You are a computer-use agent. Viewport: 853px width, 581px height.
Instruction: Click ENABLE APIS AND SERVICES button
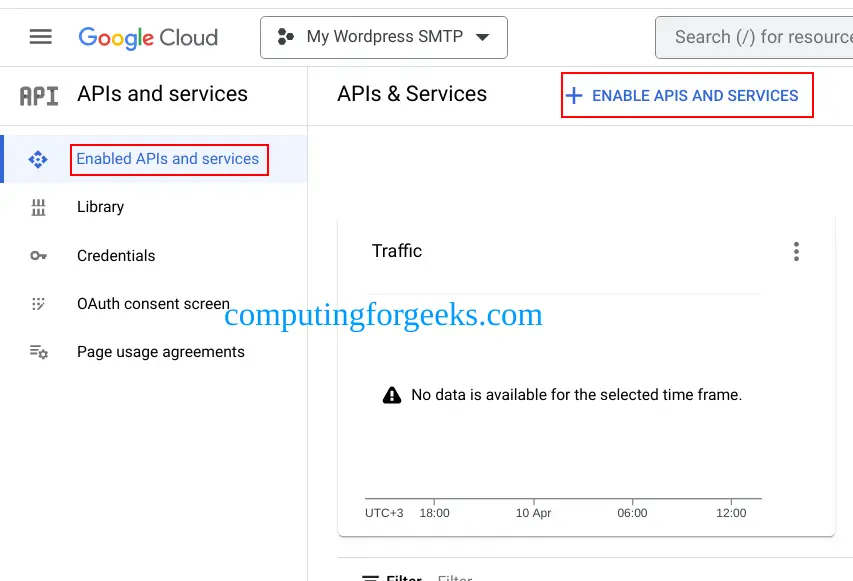(x=687, y=95)
